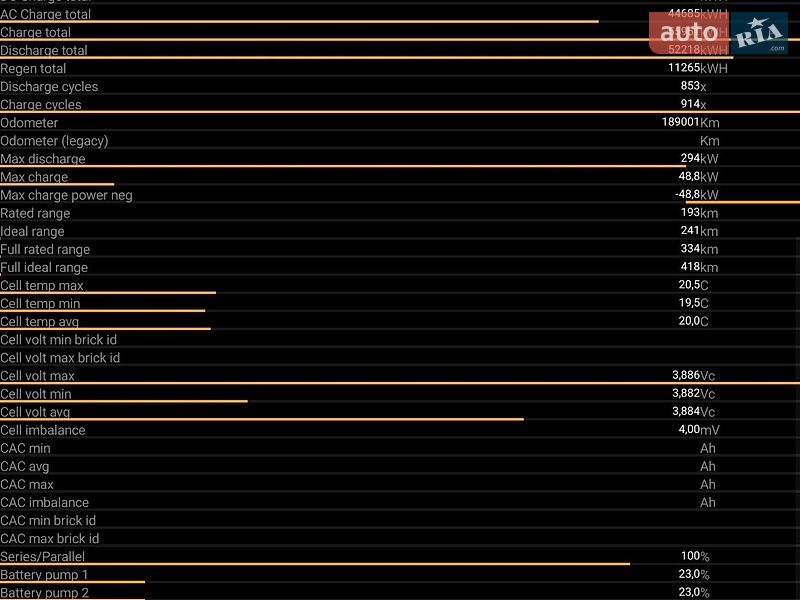Click the 'CAC max' label with Ah unit
Screen dimensions: 800x600
tap(27, 485)
